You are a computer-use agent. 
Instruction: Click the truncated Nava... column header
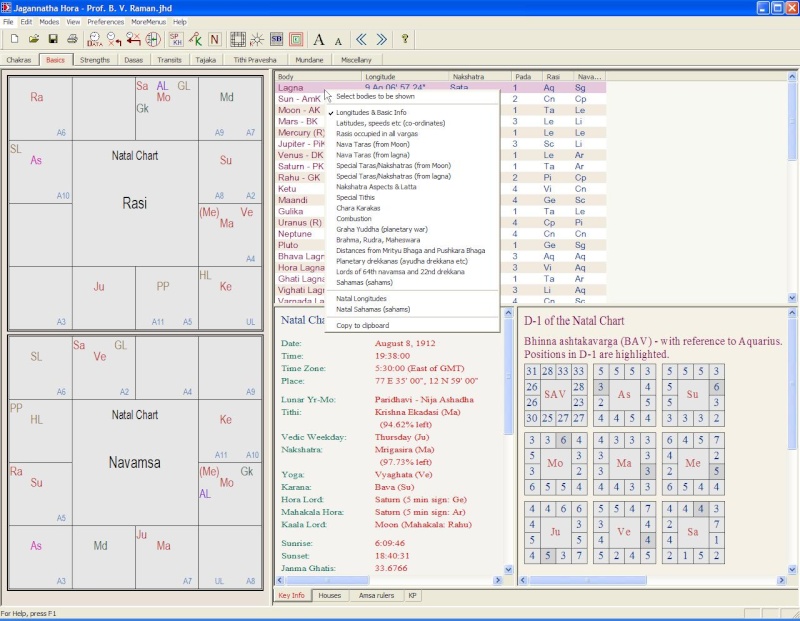tap(590, 77)
